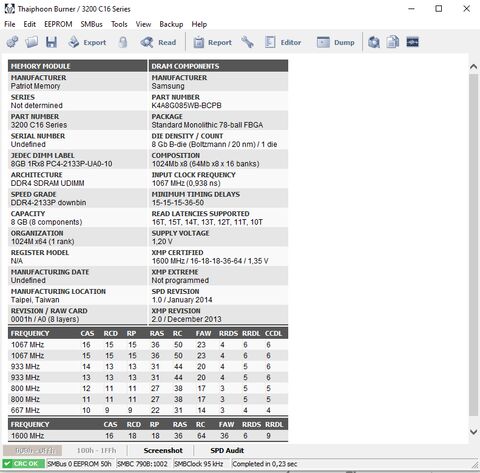
Task: Click the 1.0 / January 2014 SPD revision
Action: click(182, 300)
